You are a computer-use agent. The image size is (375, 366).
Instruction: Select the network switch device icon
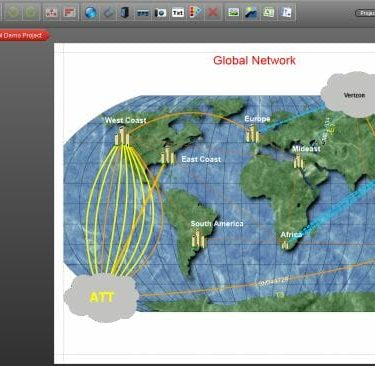click(x=143, y=13)
